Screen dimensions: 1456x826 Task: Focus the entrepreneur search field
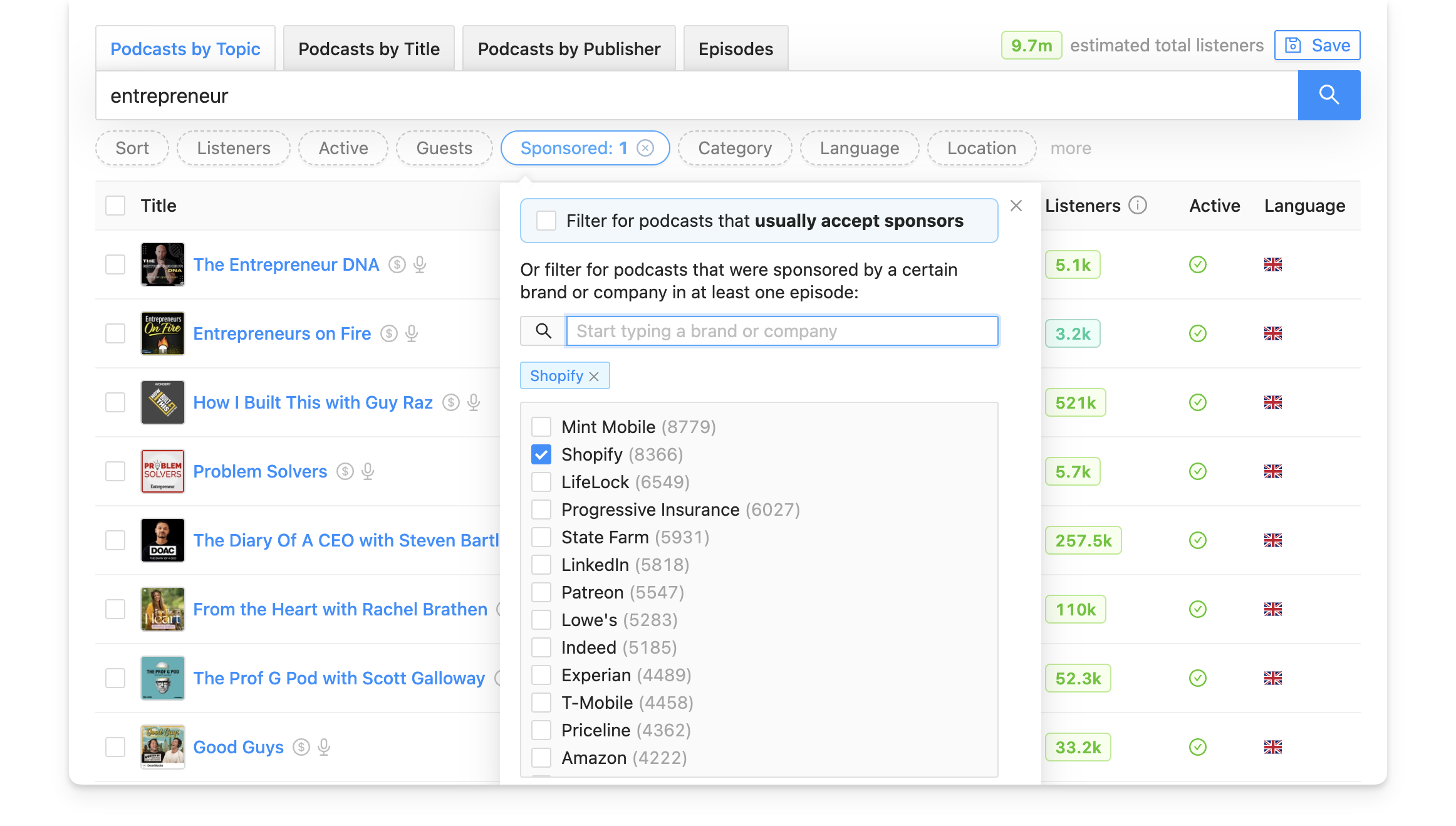click(697, 95)
